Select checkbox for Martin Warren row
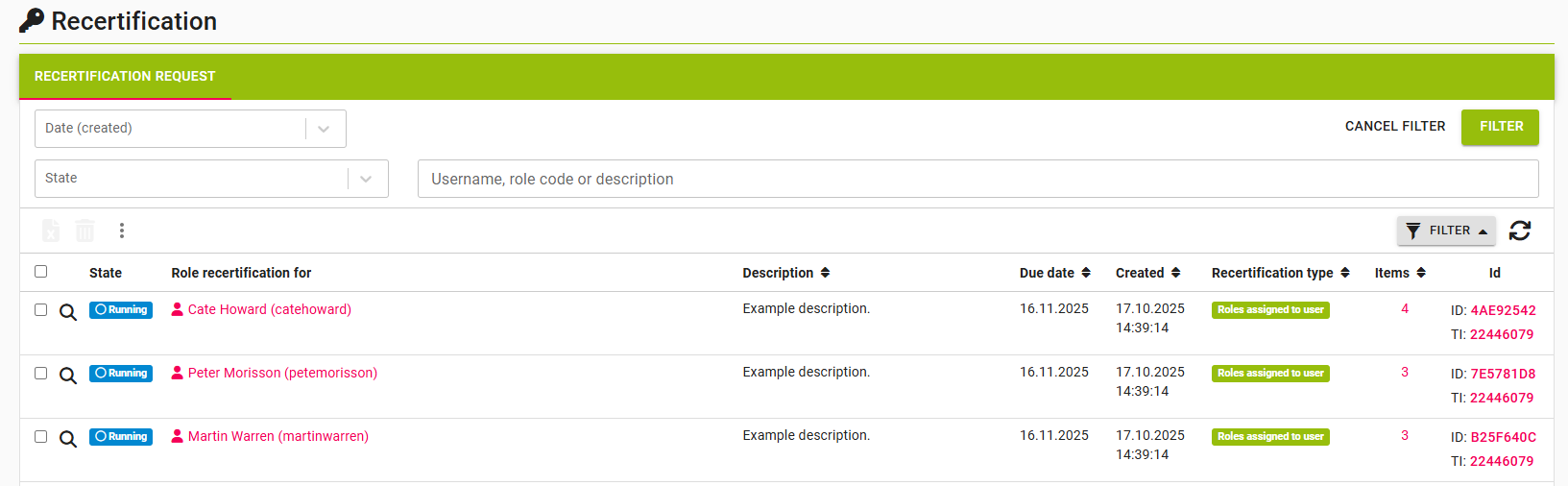Viewport: 1568px width, 486px height. coord(41,436)
